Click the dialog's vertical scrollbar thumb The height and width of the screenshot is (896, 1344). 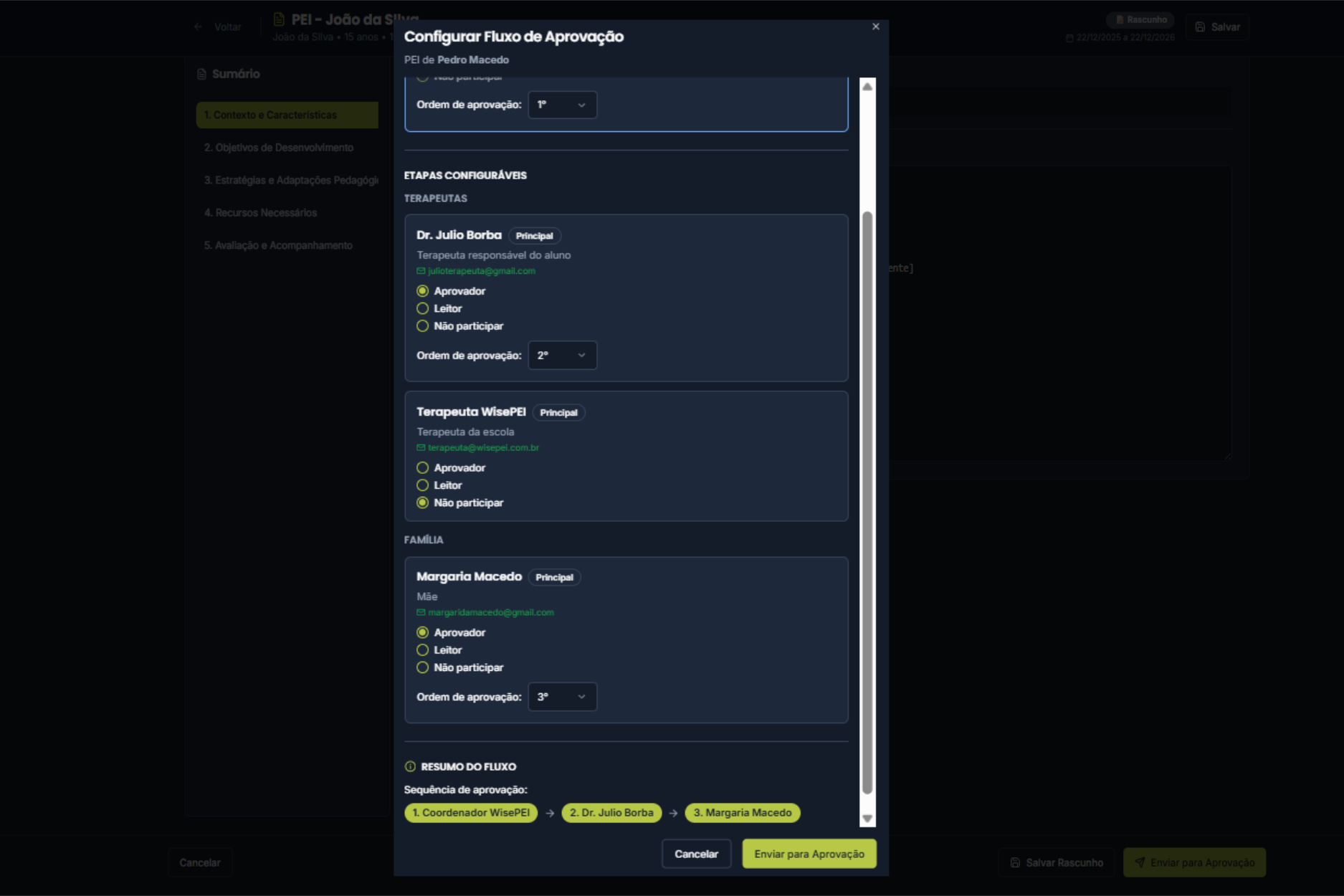click(867, 502)
